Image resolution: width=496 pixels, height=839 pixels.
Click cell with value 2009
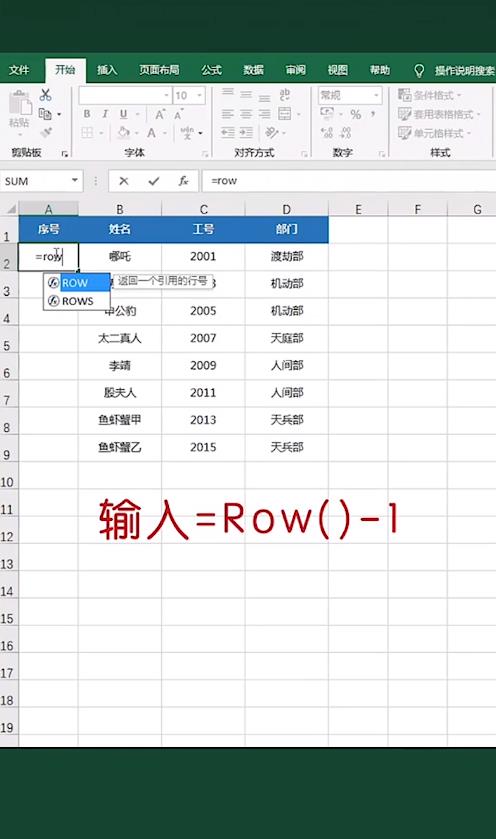pyautogui.click(x=203, y=365)
